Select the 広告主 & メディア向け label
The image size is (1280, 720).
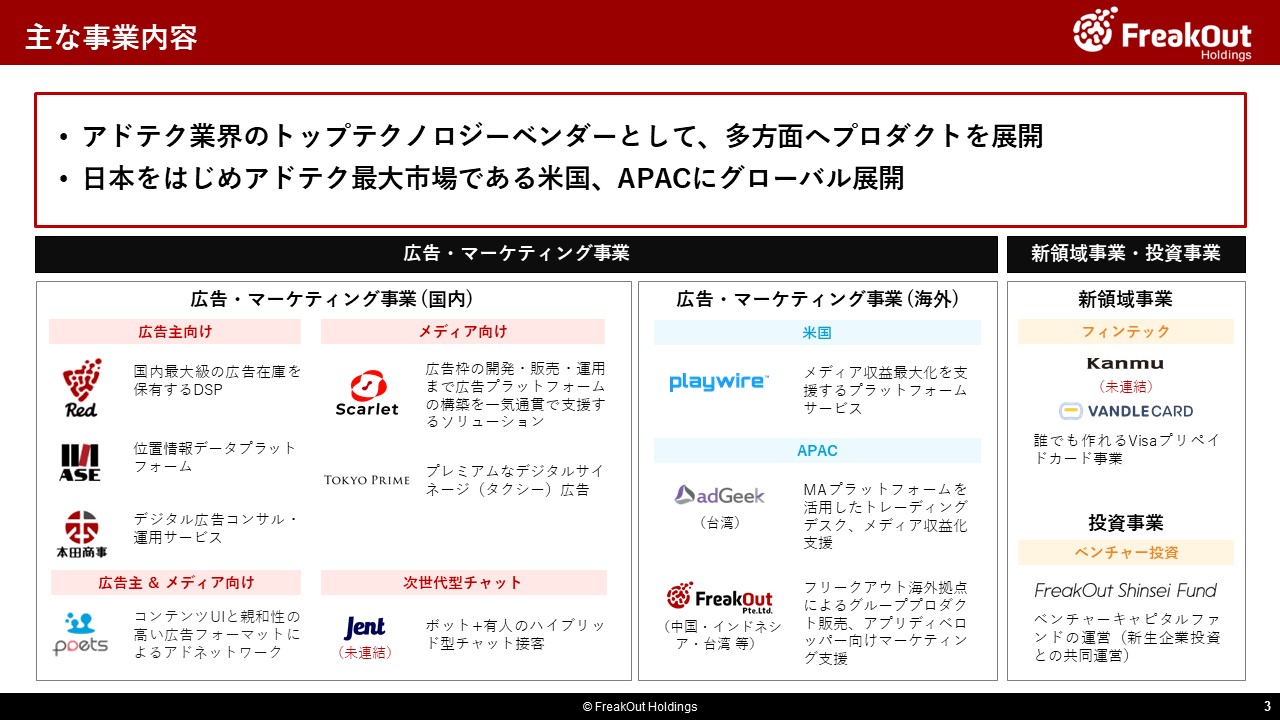[175, 582]
